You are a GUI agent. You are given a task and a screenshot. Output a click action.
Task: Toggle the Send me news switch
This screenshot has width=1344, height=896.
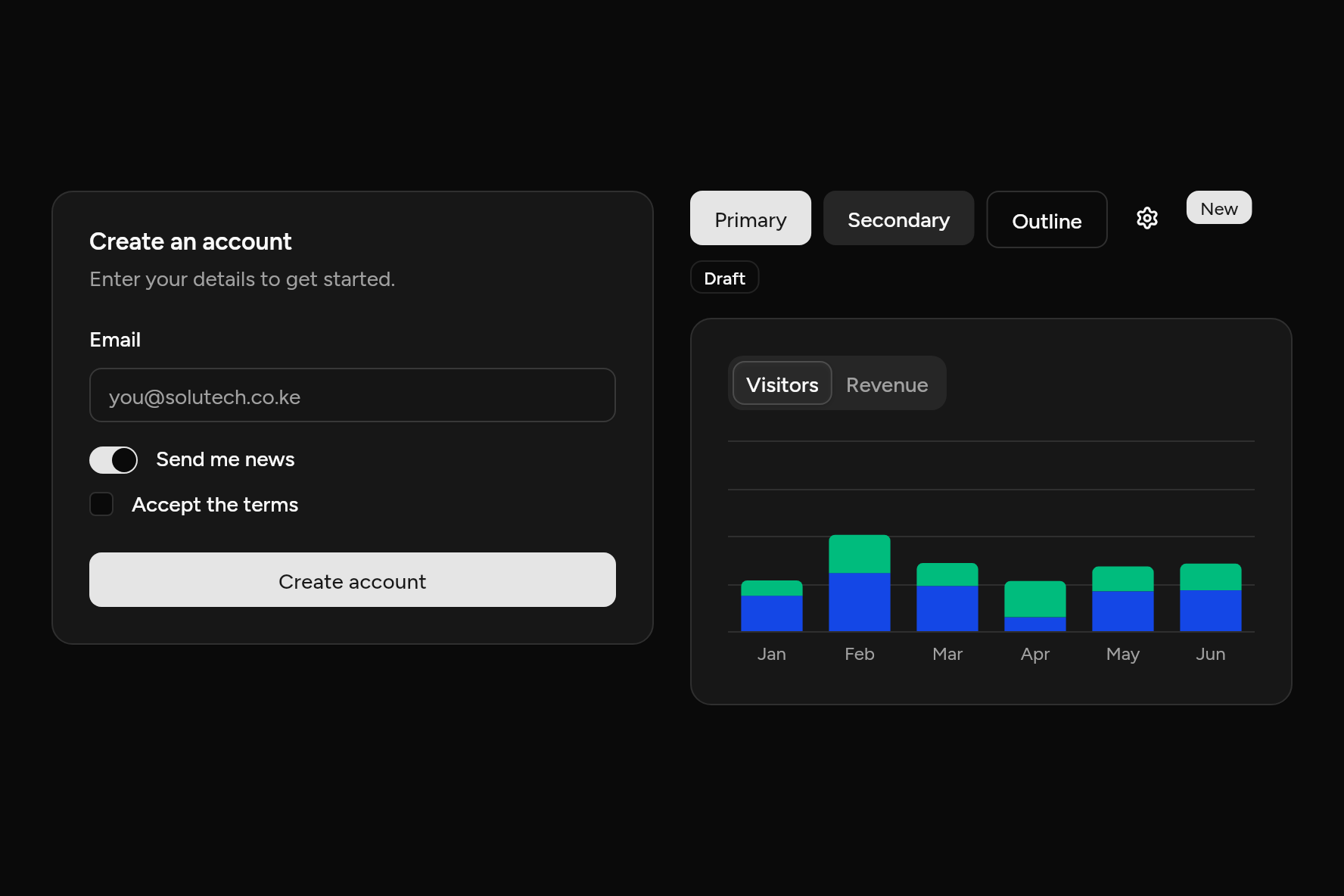click(114, 459)
